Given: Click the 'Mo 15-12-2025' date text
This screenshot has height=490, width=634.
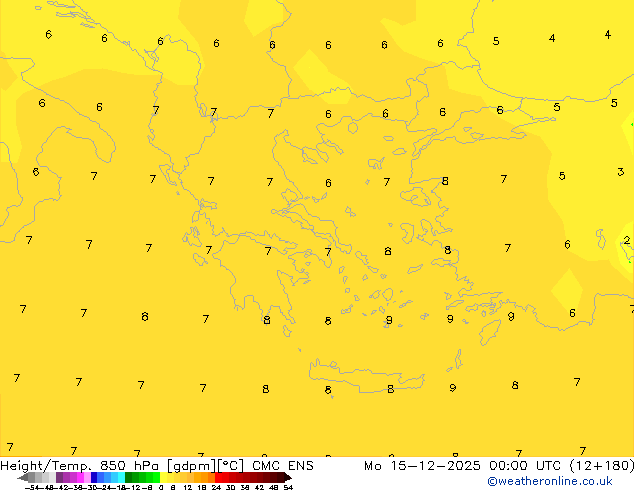Looking at the screenshot, I should coord(422,466).
